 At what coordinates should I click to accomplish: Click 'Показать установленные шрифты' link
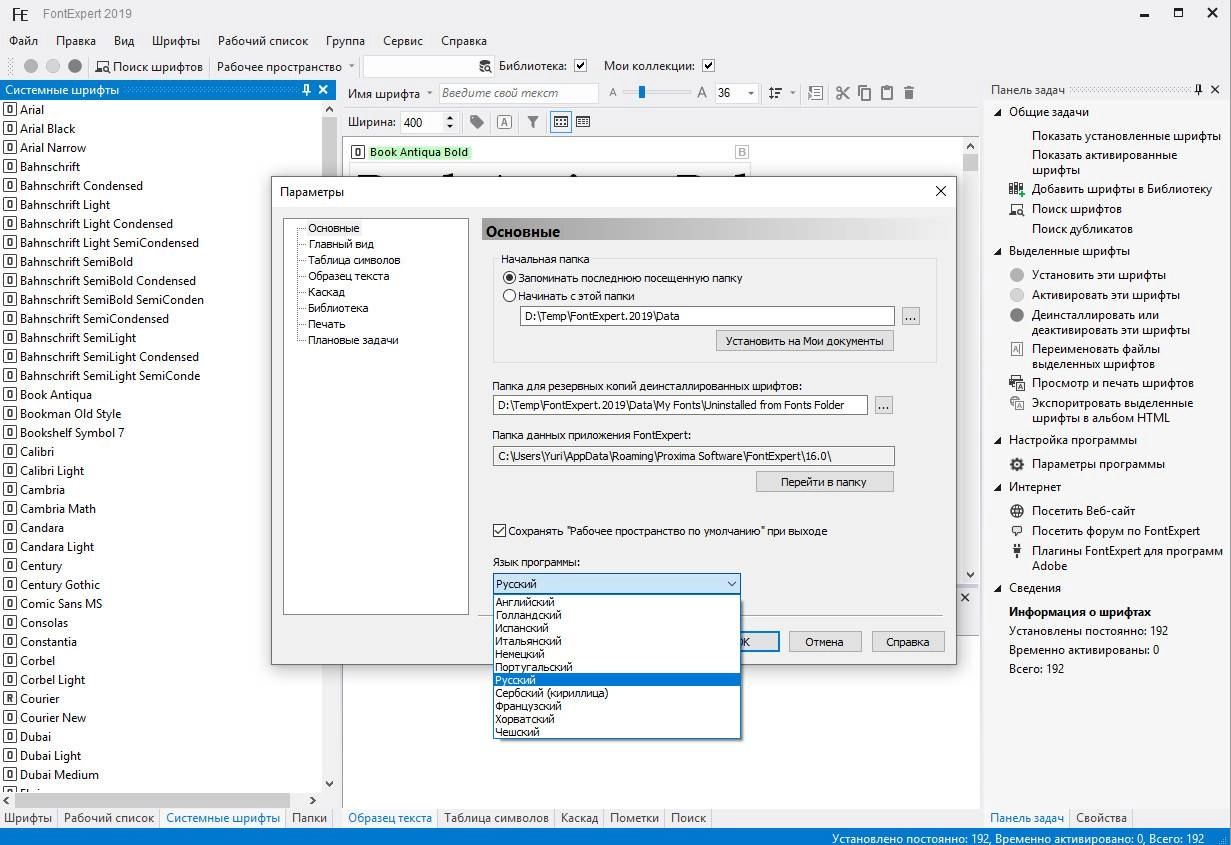click(x=1126, y=136)
